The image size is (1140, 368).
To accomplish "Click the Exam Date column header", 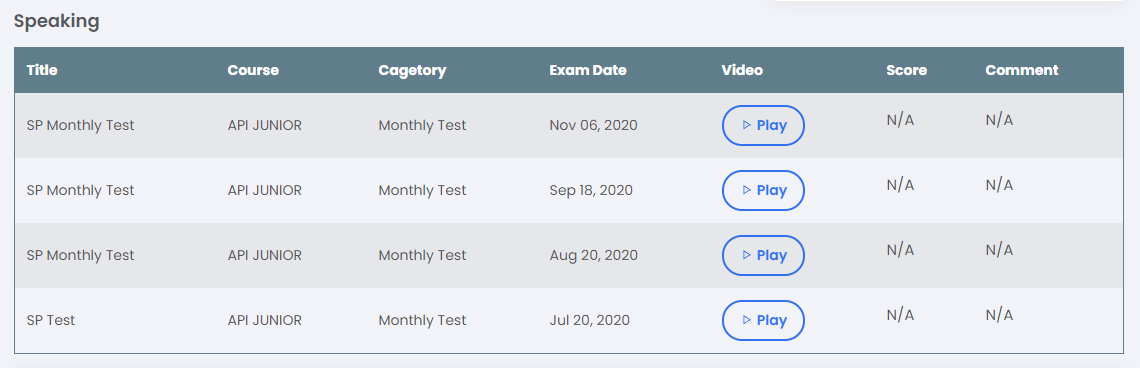I will (x=588, y=71).
